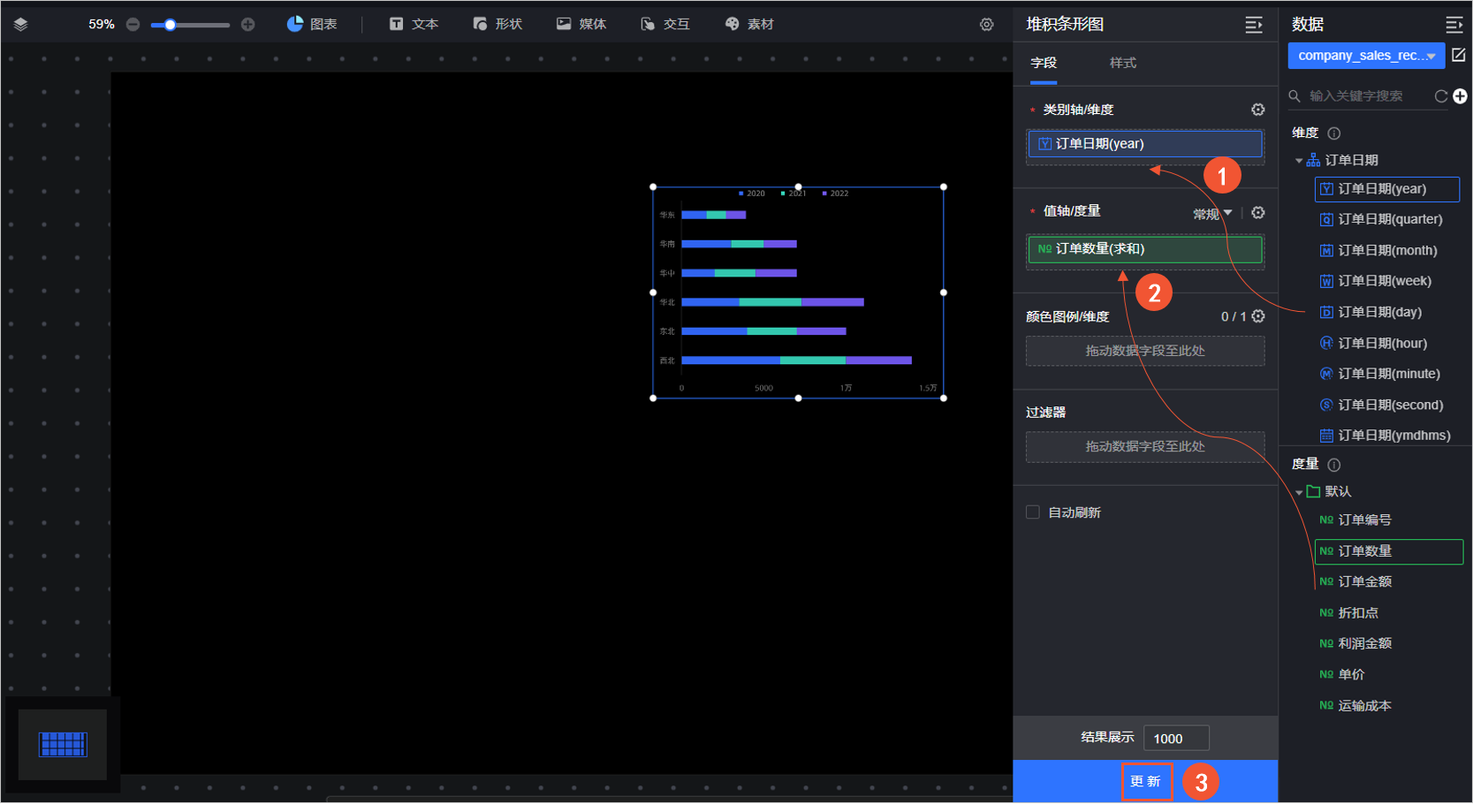Screen dimensions: 1473x812
Task: Refresh the data field list
Action: click(1441, 96)
